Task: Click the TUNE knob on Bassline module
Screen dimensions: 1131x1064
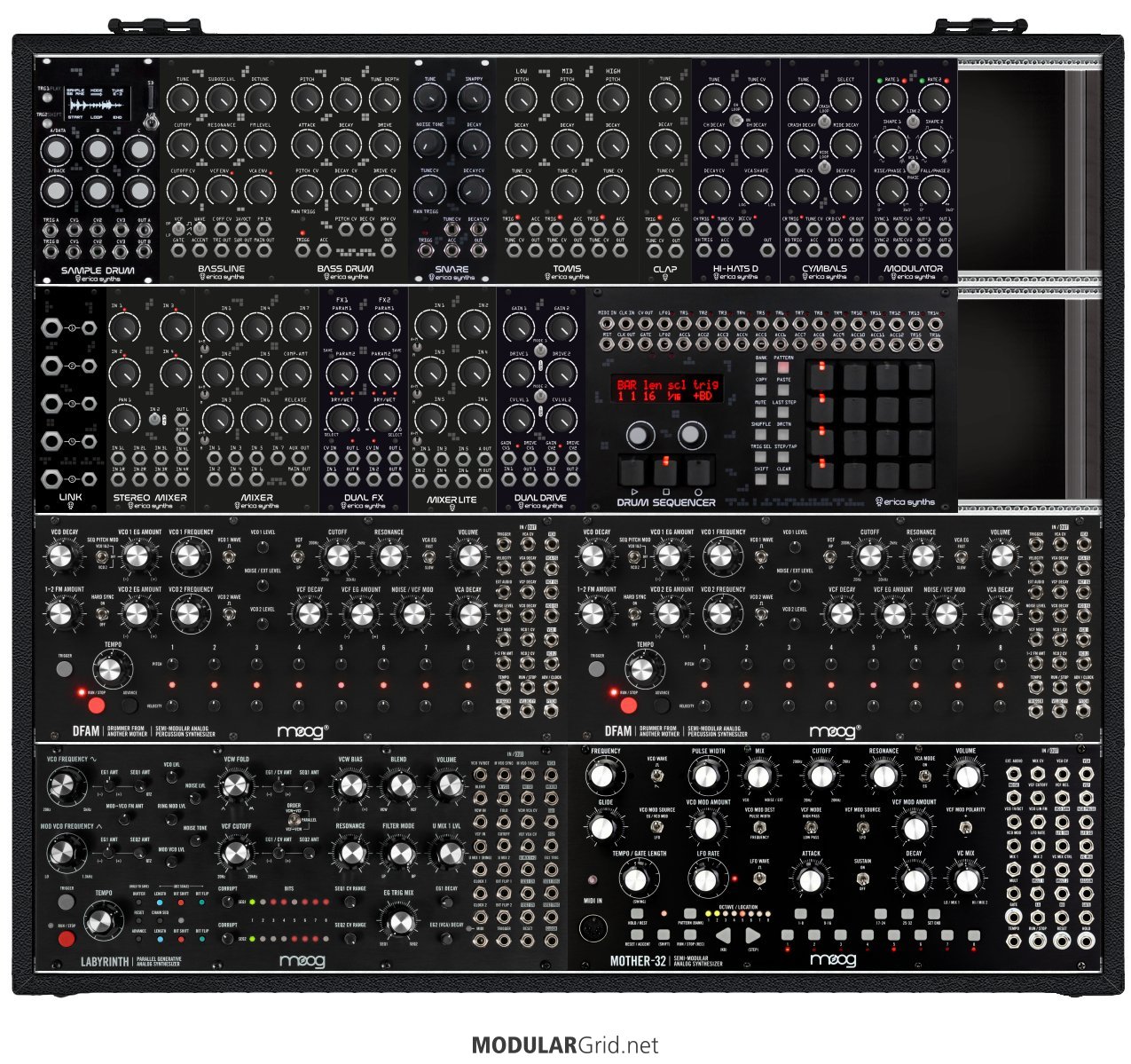Action: pyautogui.click(x=183, y=100)
